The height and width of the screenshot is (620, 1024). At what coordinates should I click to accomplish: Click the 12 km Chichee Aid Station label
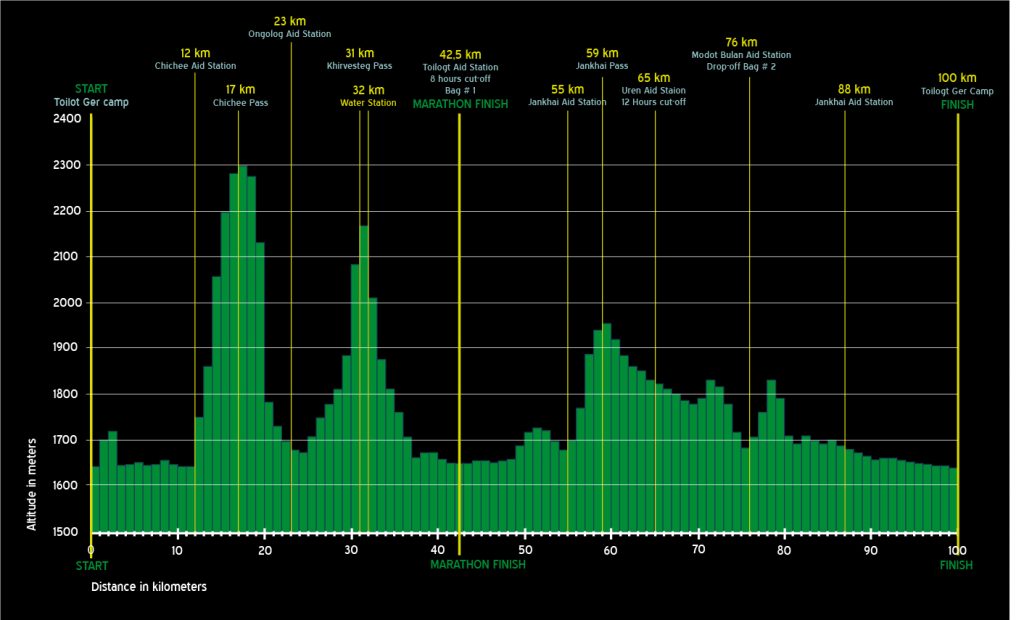(195, 59)
